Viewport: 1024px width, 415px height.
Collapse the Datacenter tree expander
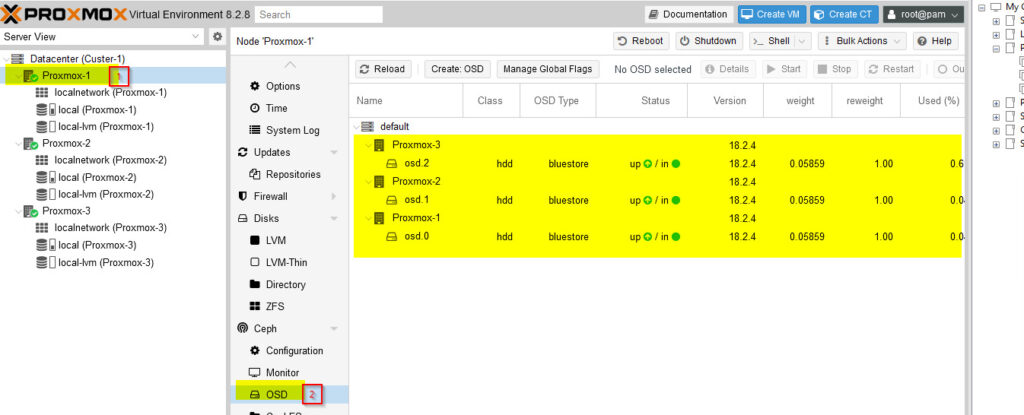(6, 59)
